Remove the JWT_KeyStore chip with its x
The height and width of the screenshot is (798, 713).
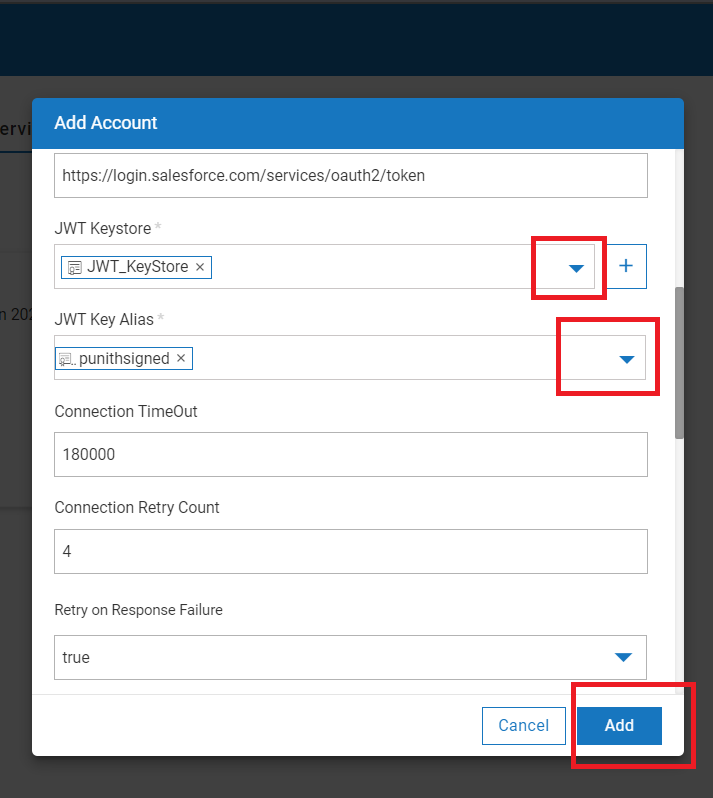(x=200, y=267)
